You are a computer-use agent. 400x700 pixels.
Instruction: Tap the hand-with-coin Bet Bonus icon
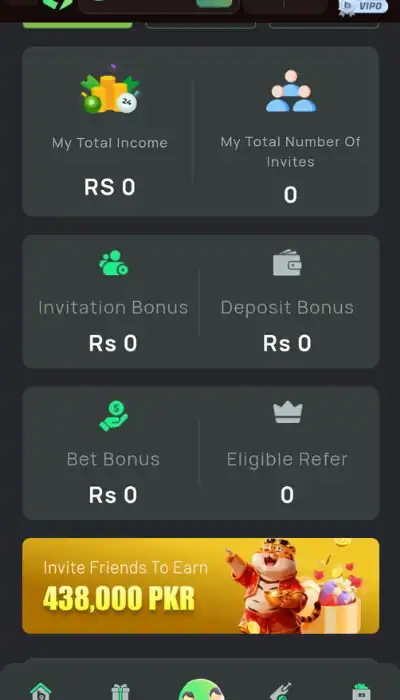113,416
